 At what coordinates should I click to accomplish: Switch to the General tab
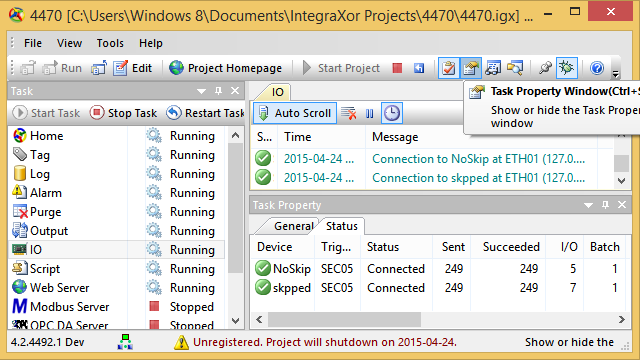point(293,226)
